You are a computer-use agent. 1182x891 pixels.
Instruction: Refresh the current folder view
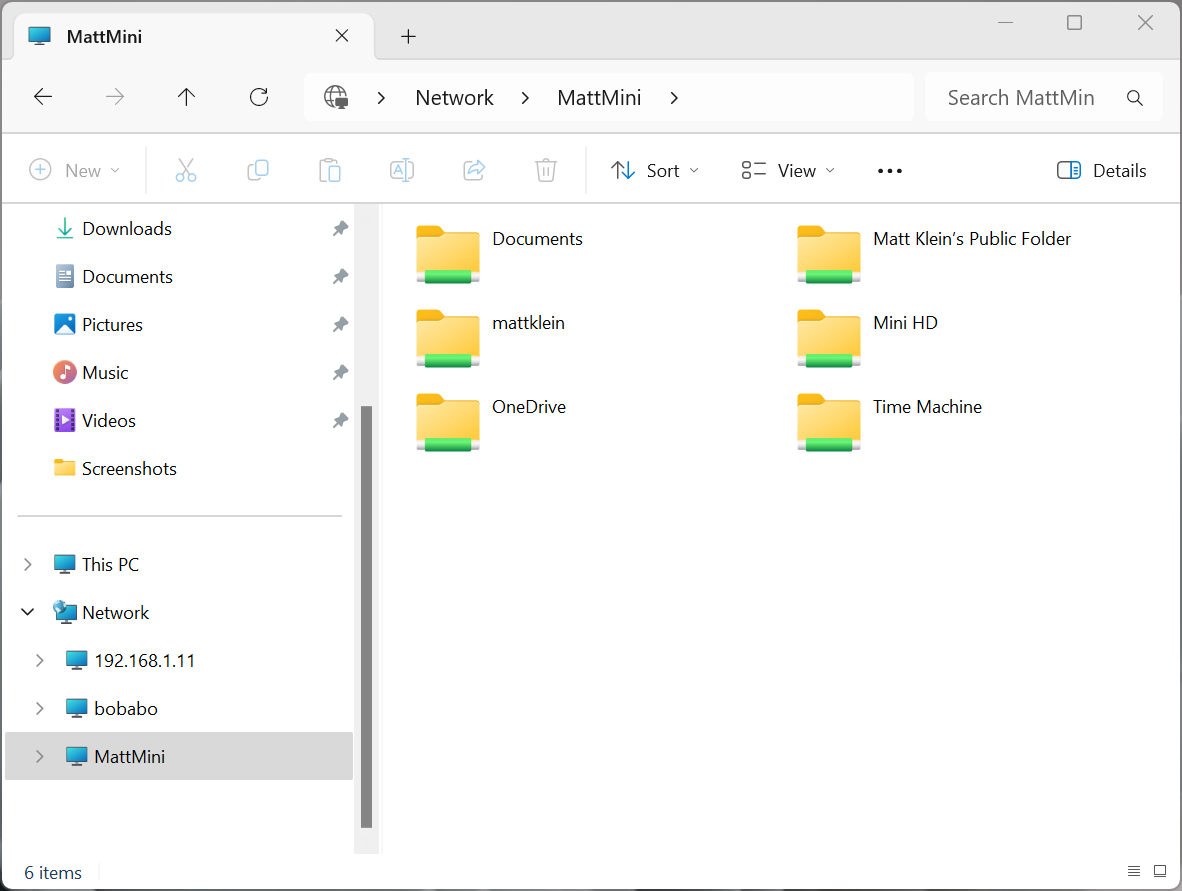click(x=259, y=97)
